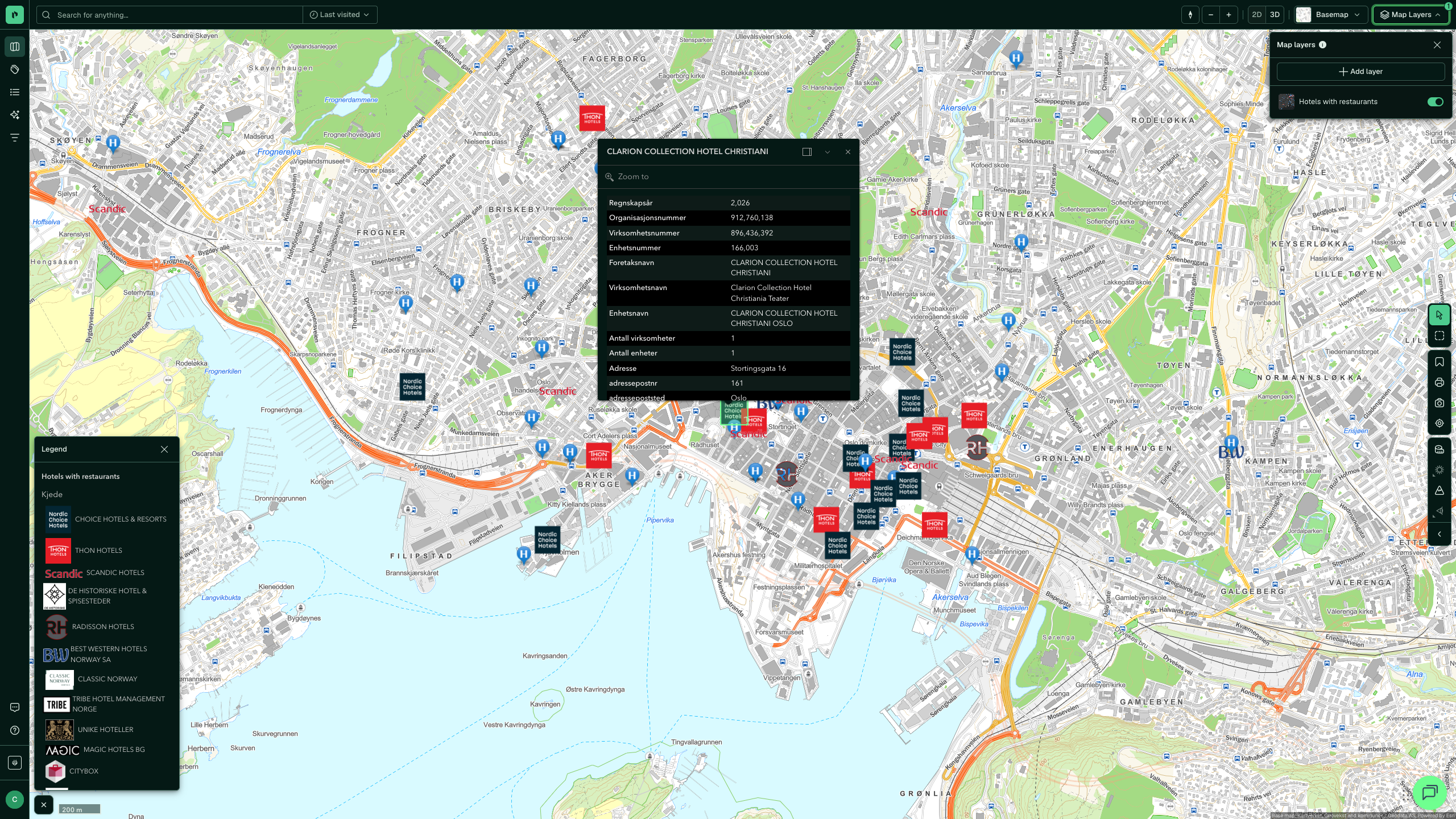Open the measurement tape tool
The width and height of the screenshot is (1456, 819).
tap(1439, 450)
